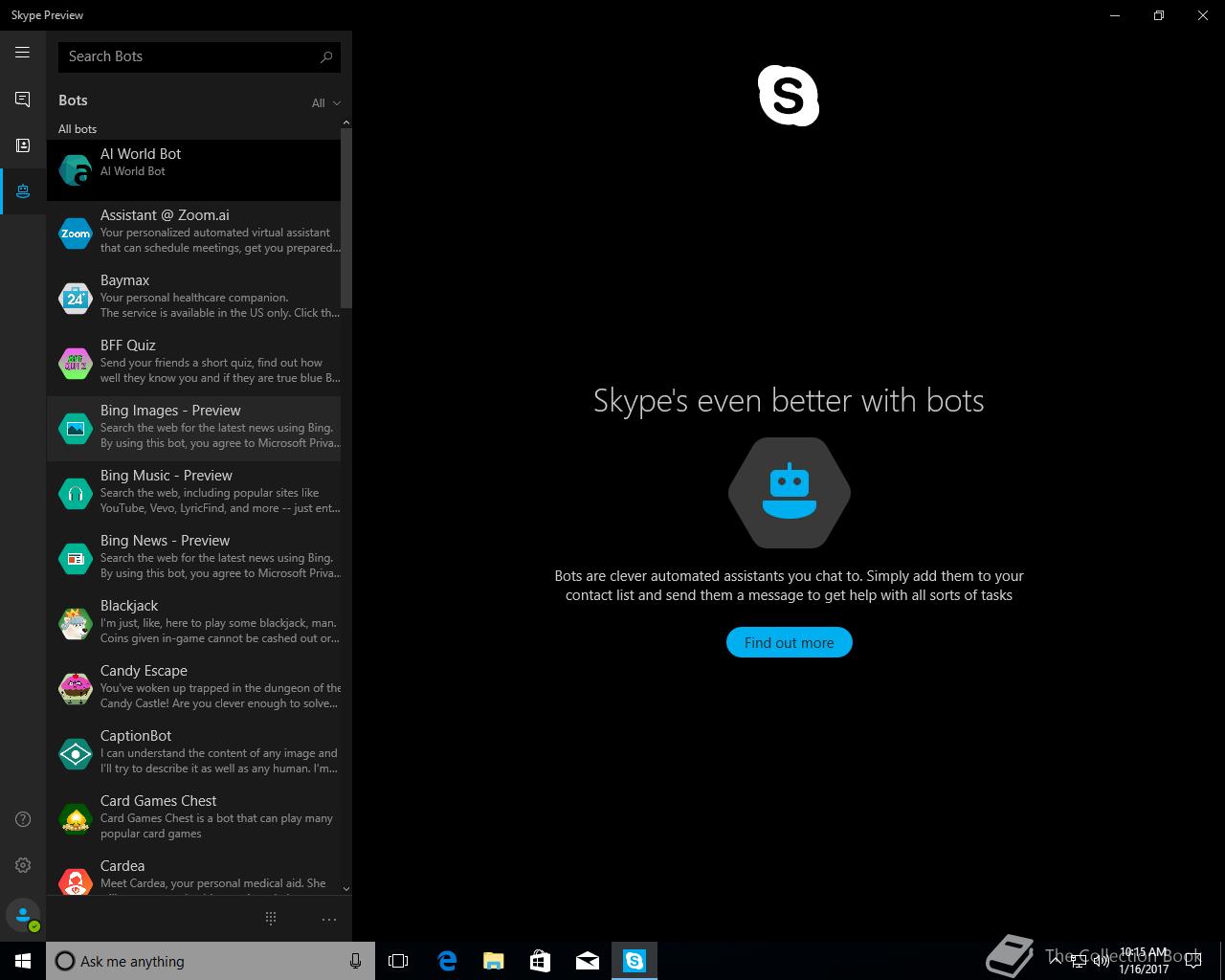Open contacts list icon in sidebar
The image size is (1225, 980).
click(x=22, y=145)
